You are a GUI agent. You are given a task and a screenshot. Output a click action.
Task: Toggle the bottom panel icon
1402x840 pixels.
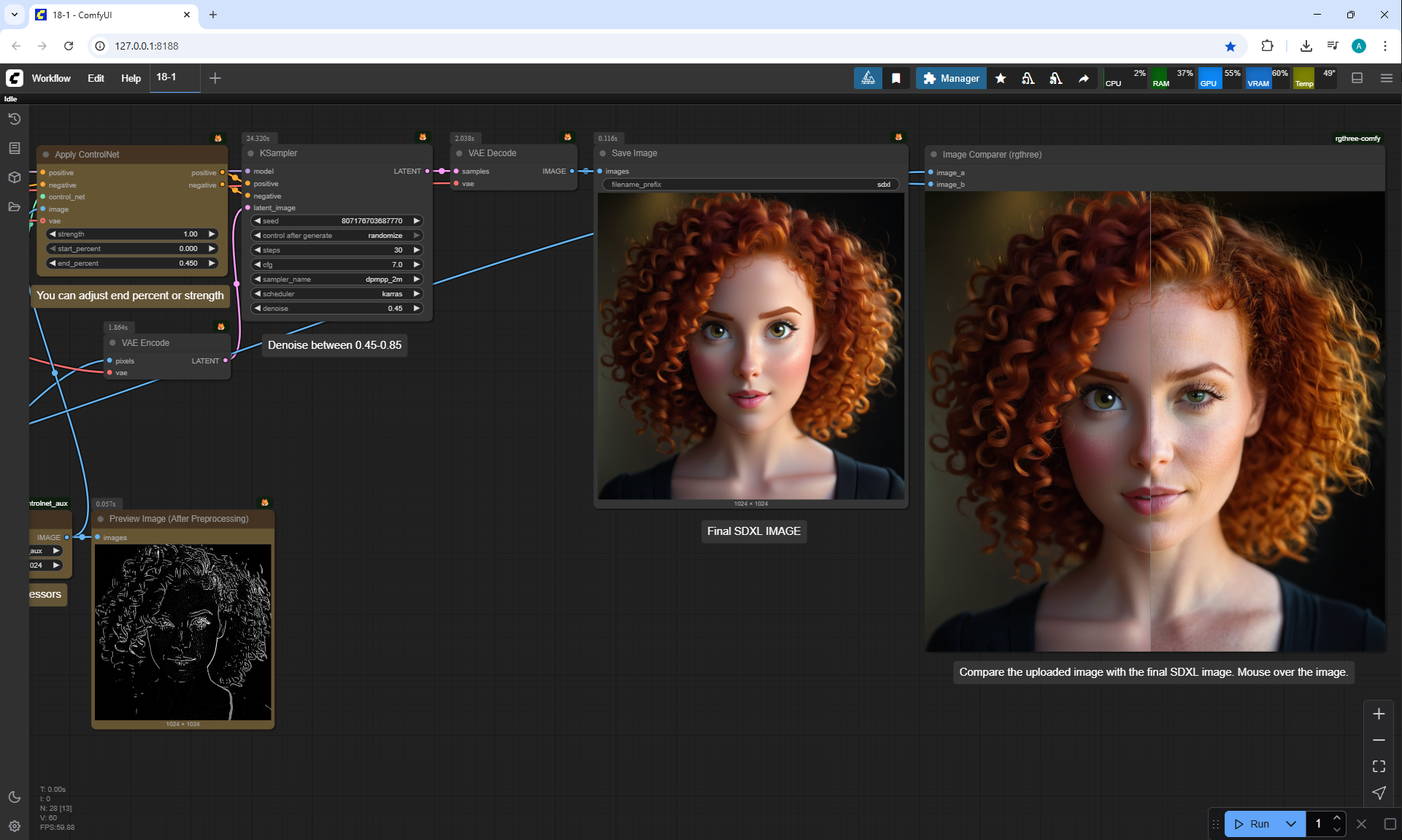1357,78
